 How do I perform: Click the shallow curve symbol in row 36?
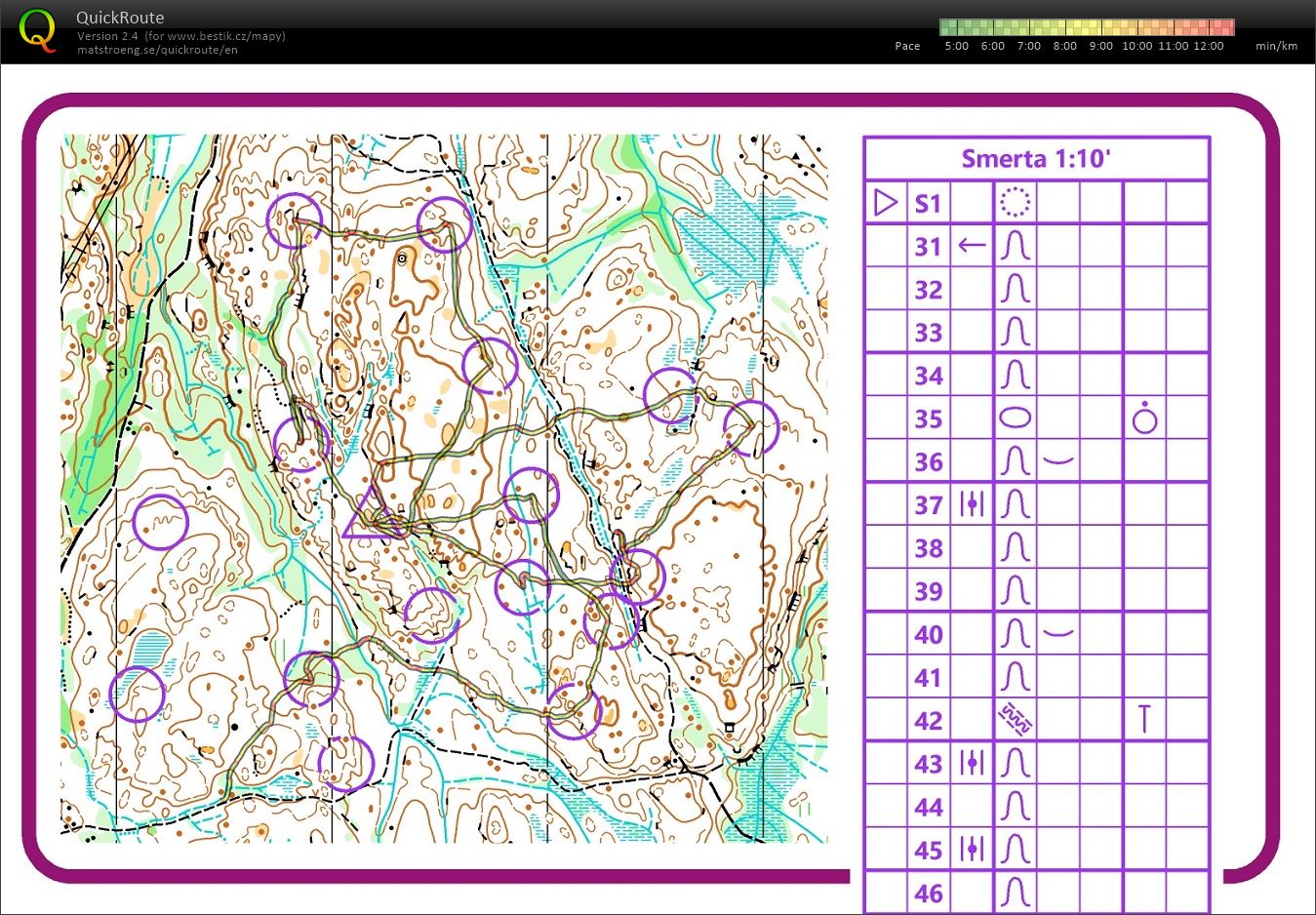[1058, 460]
